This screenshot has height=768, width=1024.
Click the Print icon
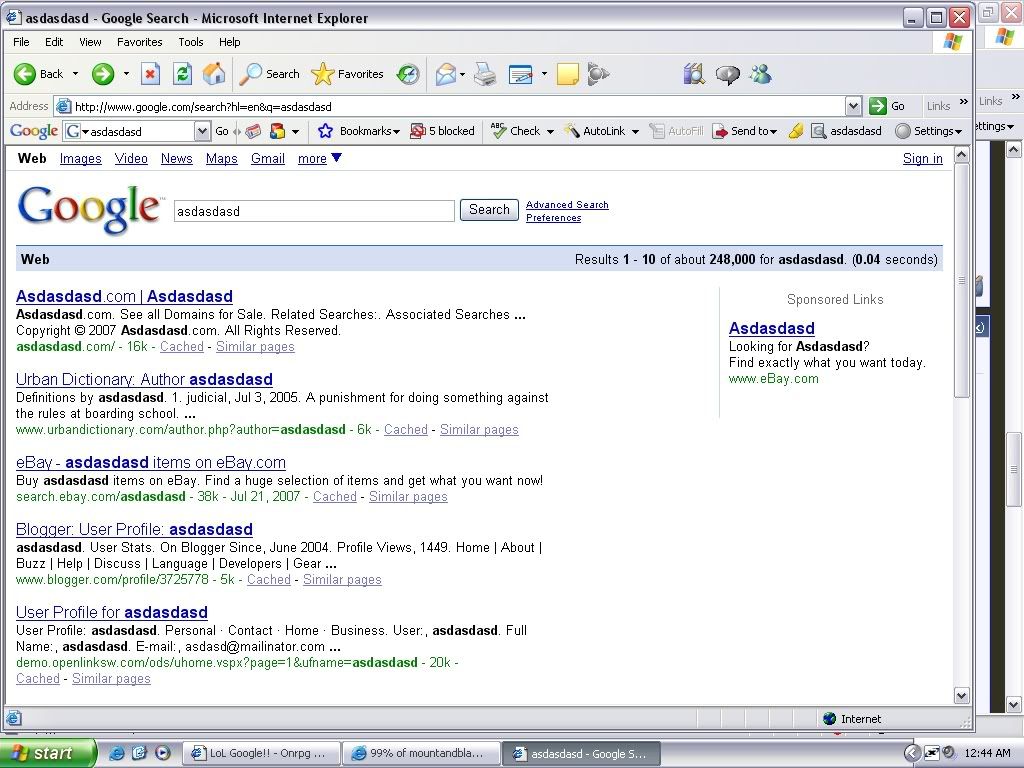coord(485,74)
